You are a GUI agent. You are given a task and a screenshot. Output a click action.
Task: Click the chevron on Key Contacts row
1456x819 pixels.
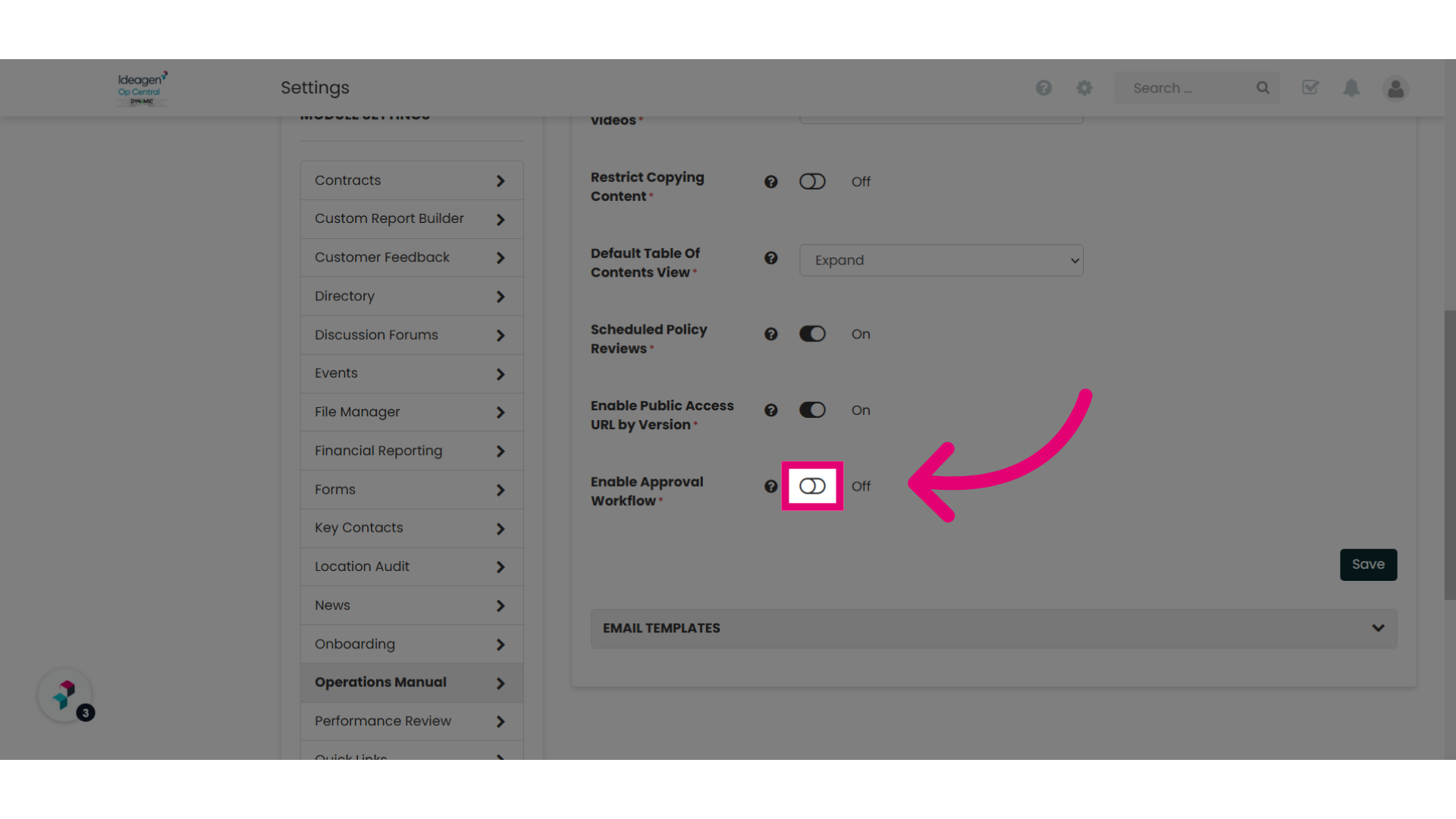pos(500,529)
